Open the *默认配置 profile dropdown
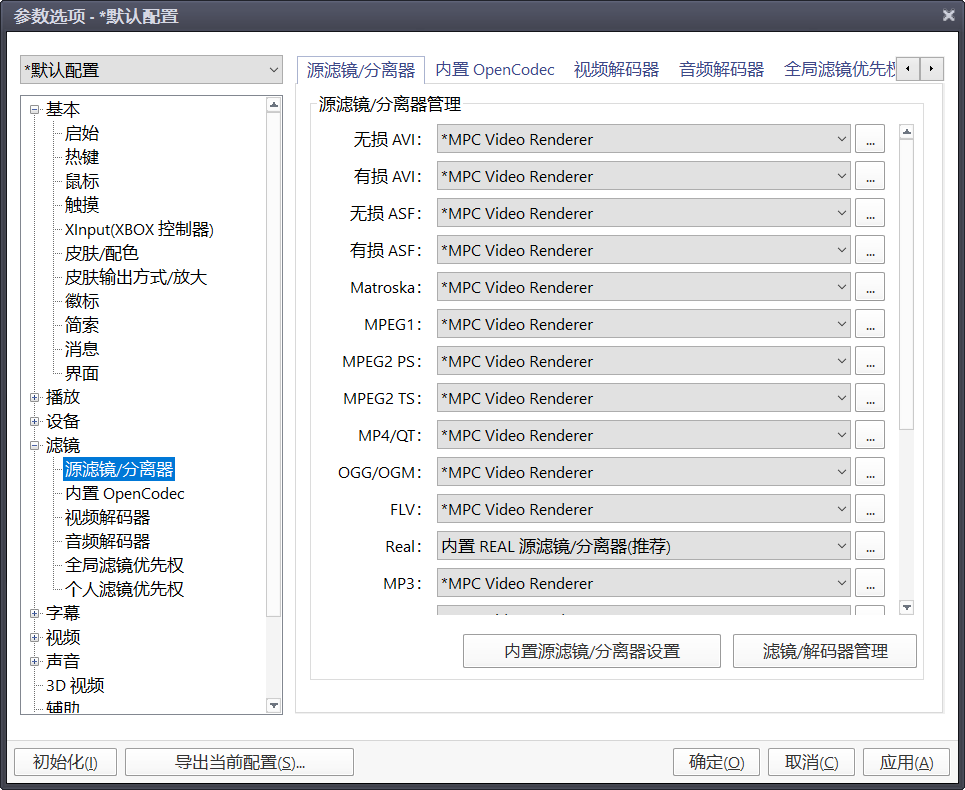Screen dimensions: 965x790 (152, 70)
